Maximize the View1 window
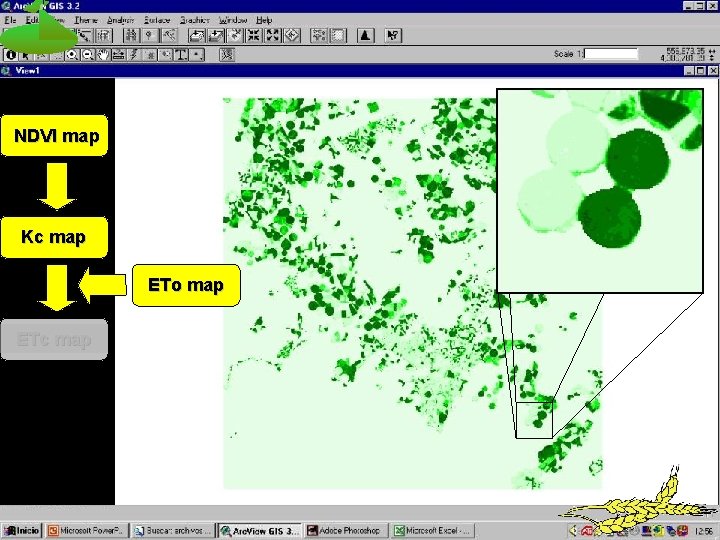 coord(701,70)
